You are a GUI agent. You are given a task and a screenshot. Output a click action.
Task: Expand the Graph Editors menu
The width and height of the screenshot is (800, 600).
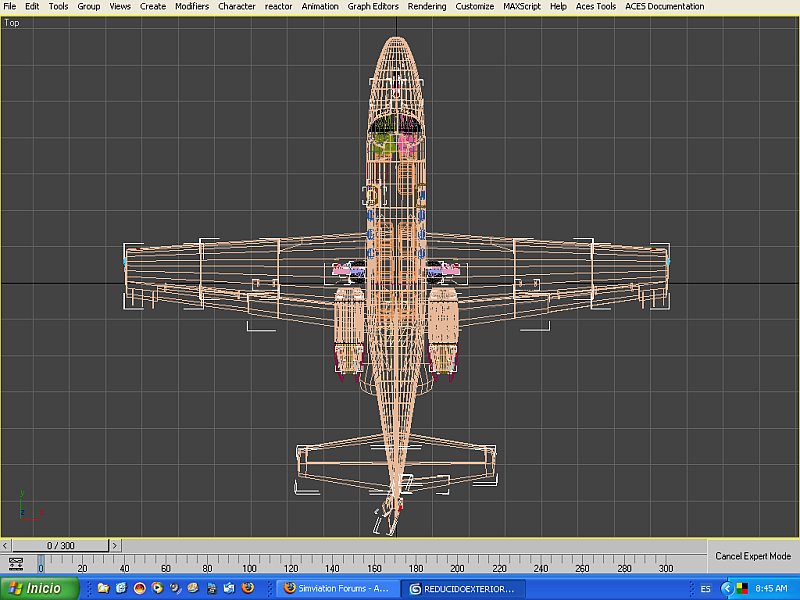click(373, 6)
